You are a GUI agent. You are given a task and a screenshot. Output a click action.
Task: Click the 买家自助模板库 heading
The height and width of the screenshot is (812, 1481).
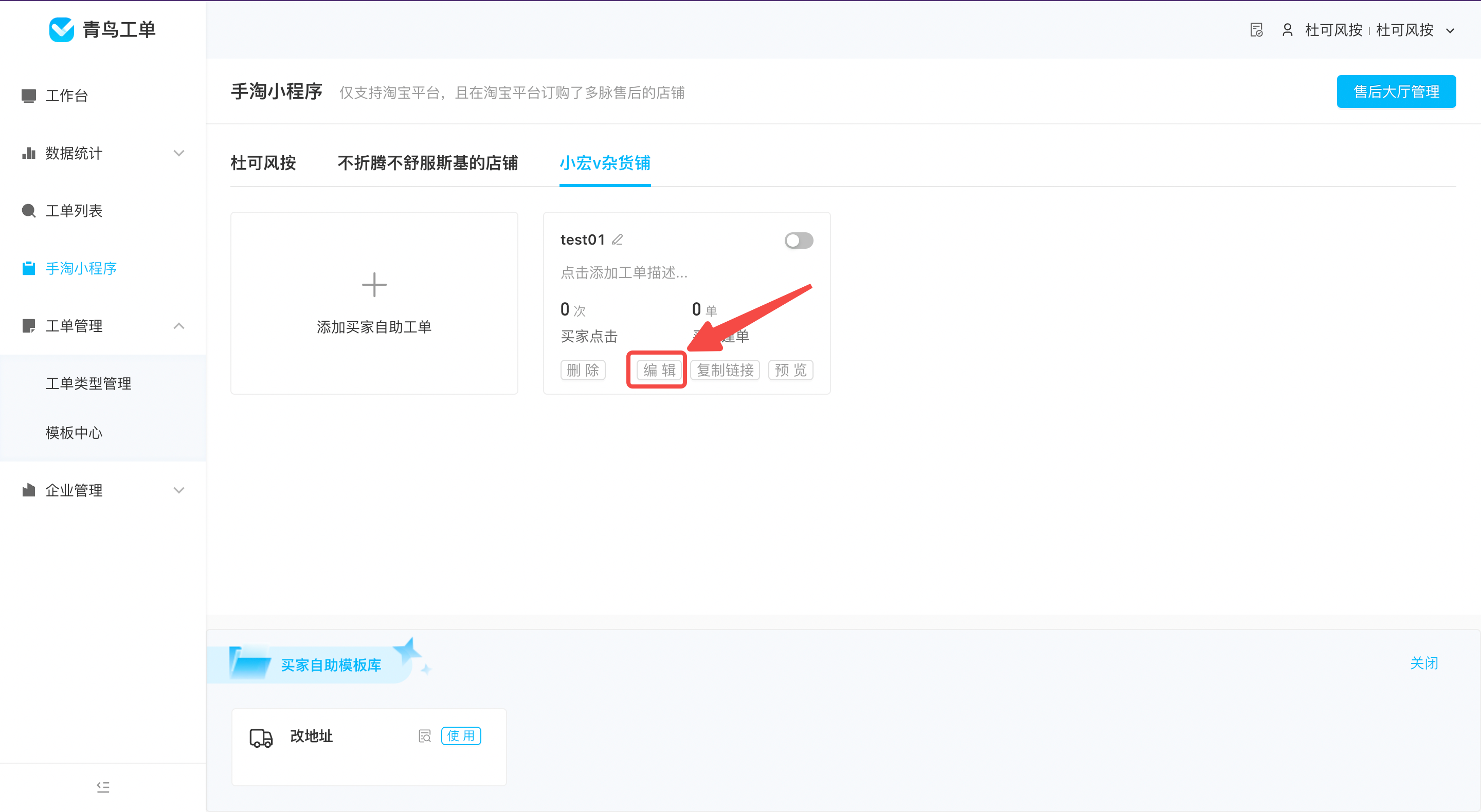pos(331,665)
